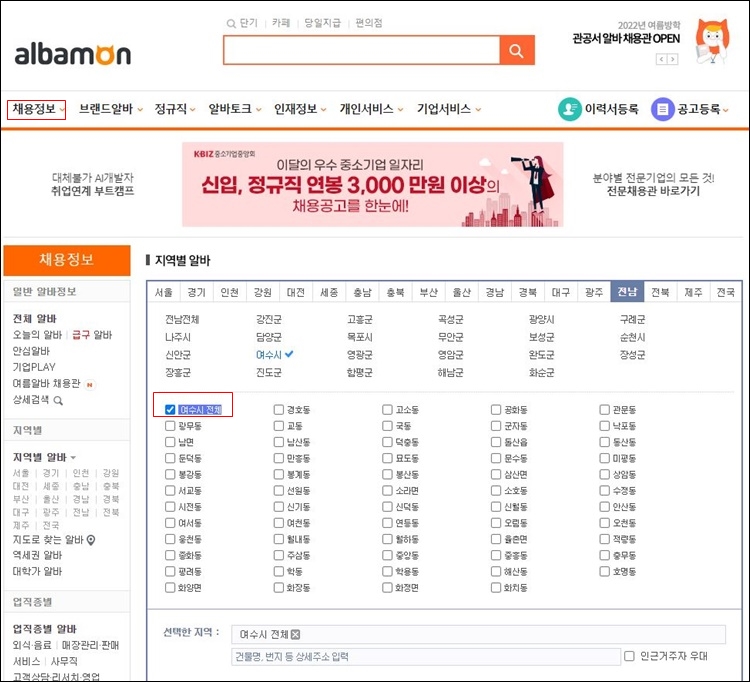Screen dimensions: 750x682
Task: Open the 공고등록 dropdown chevron
Action: [726, 110]
